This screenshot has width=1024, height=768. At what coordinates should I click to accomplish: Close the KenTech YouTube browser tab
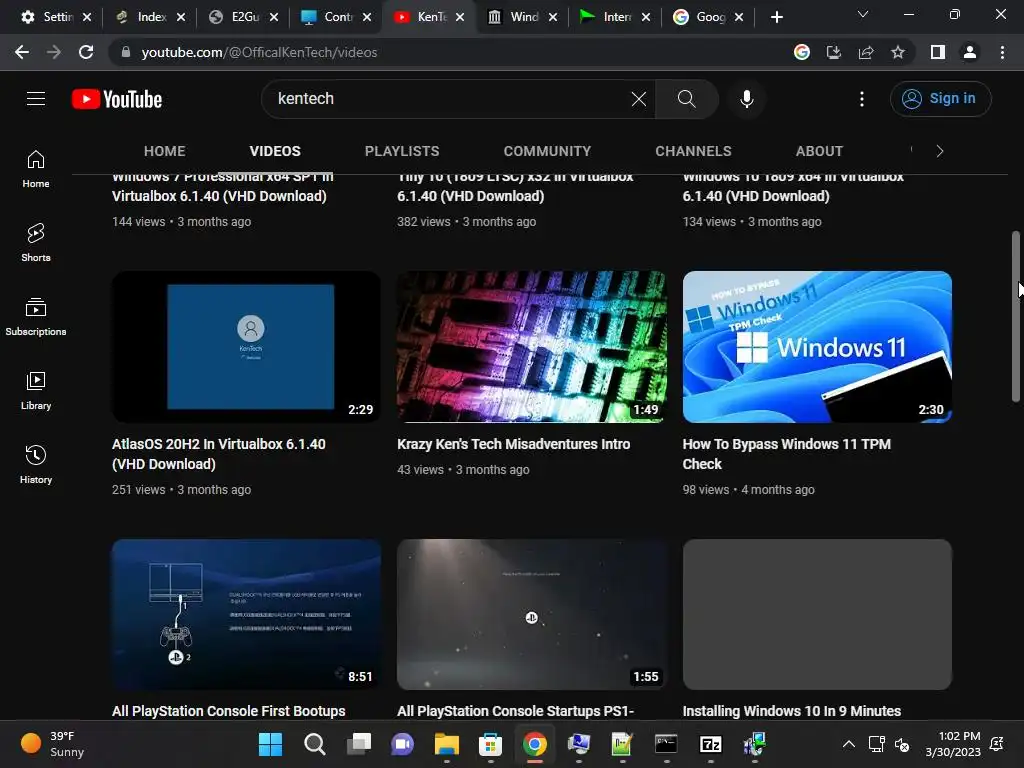click(460, 17)
